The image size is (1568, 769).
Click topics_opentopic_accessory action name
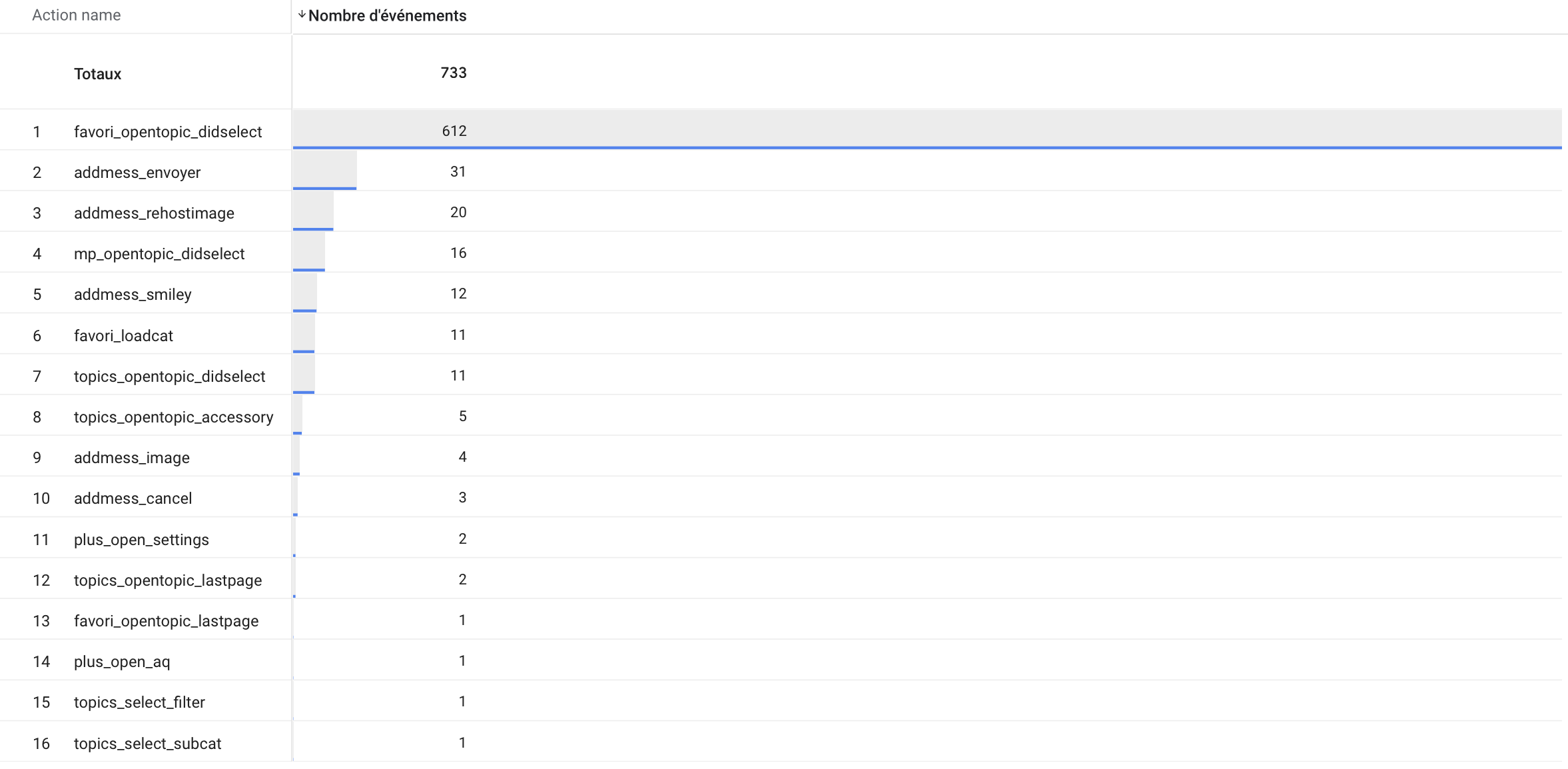173,417
